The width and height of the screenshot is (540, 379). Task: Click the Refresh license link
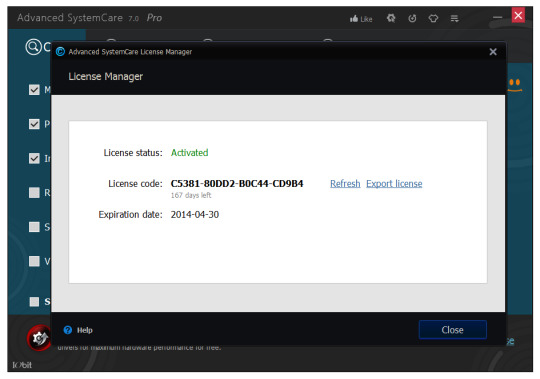pyautogui.click(x=345, y=183)
